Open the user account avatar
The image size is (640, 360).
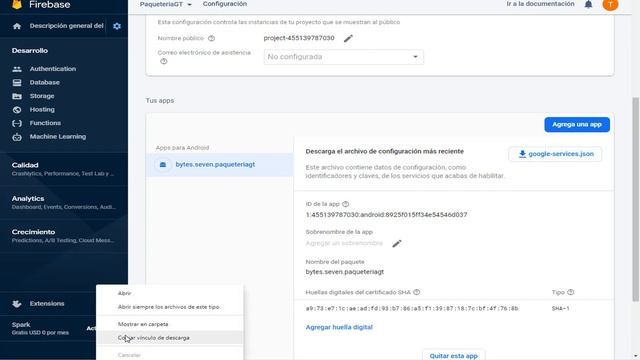610,4
